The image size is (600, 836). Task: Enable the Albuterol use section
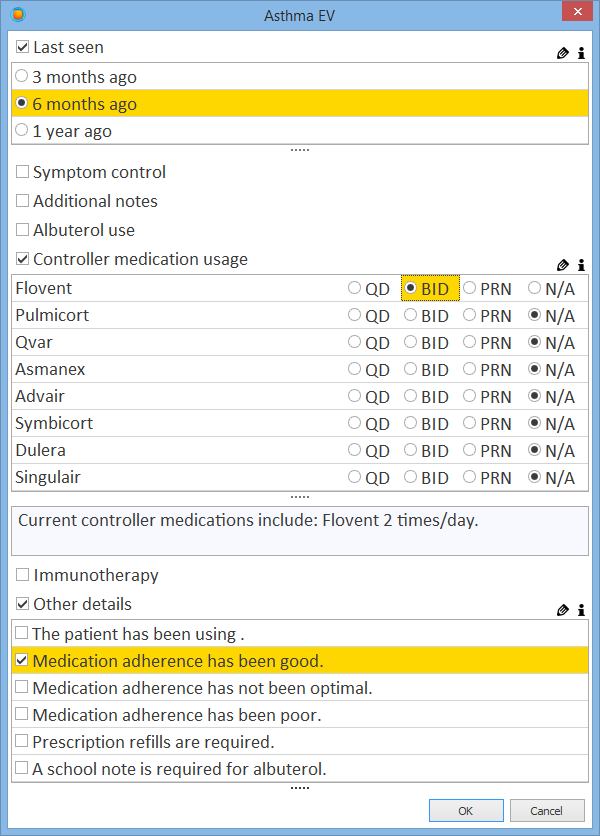(x=22, y=229)
